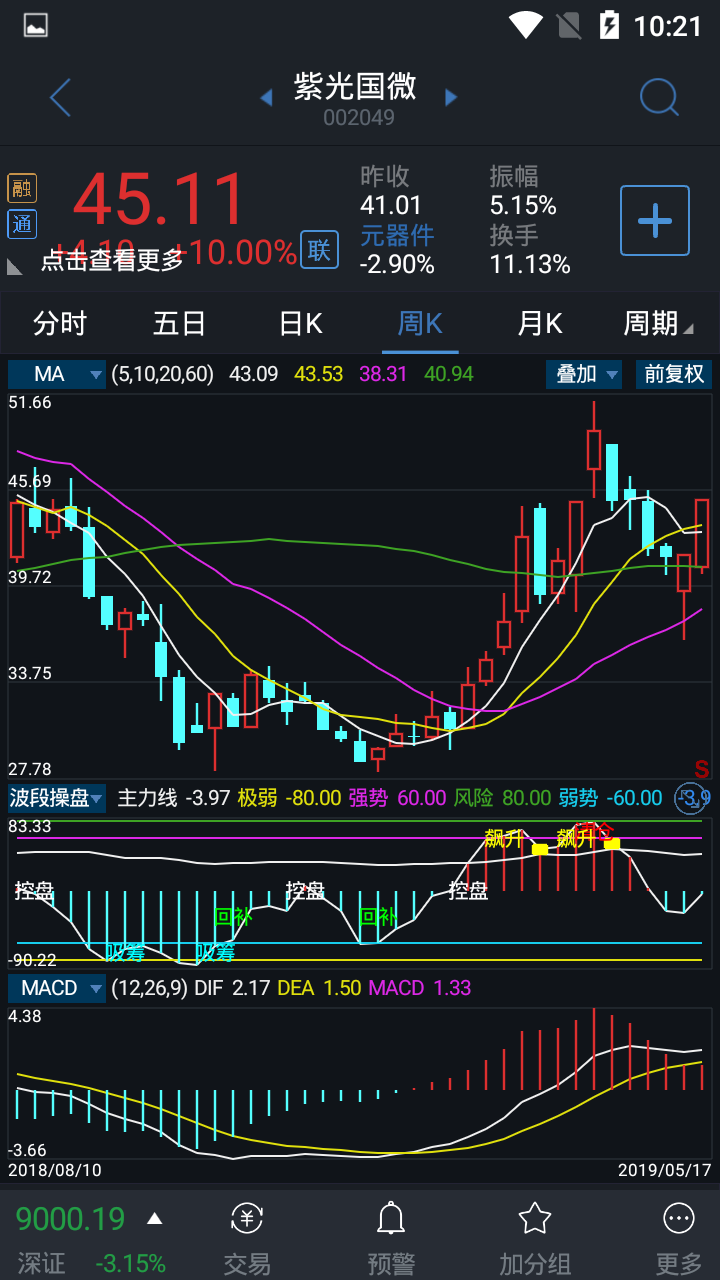Tap the 极弱 -80.00 label
720x1280 pixels.
pos(289,798)
